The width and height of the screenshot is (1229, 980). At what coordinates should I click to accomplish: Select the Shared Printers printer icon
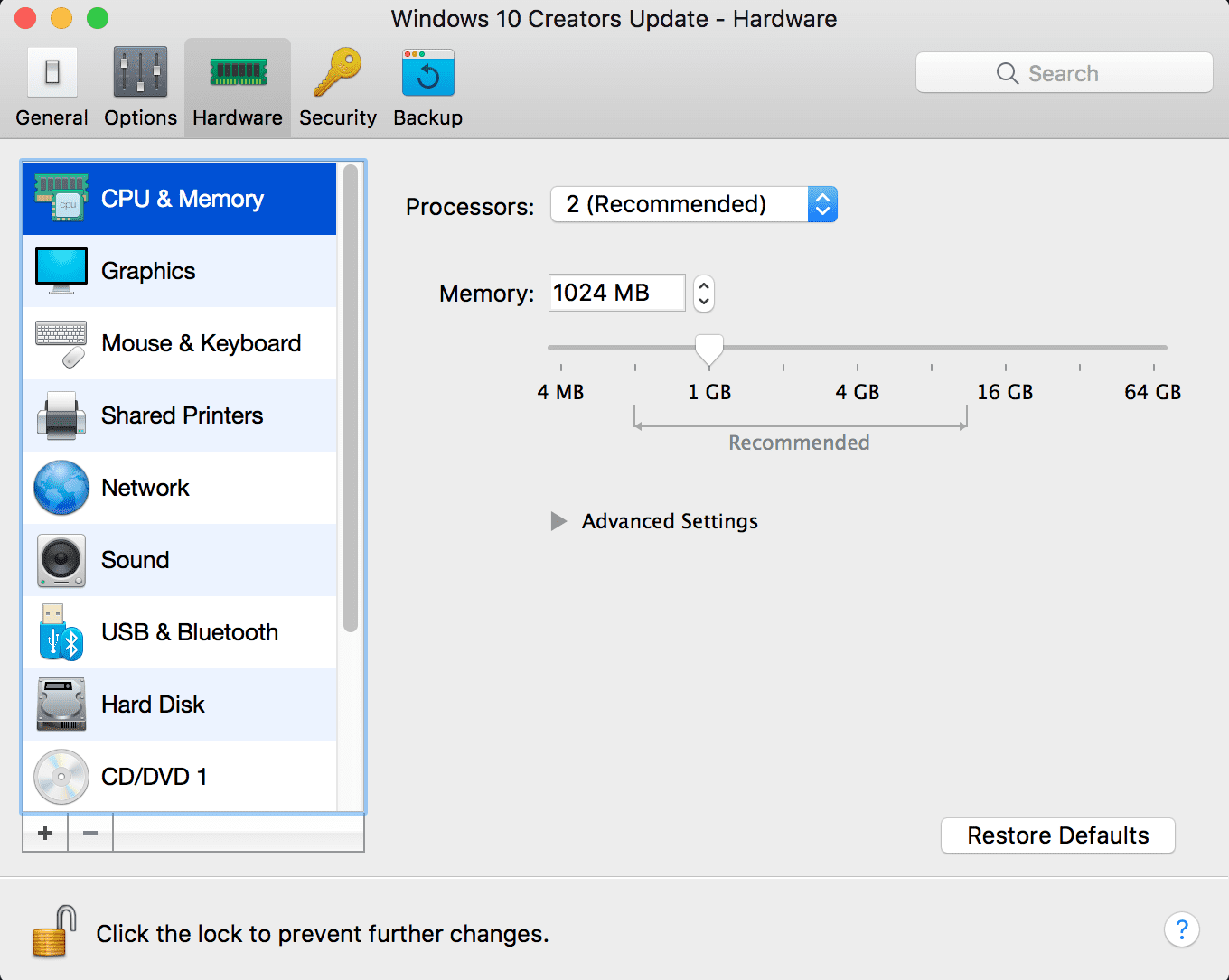coord(61,415)
